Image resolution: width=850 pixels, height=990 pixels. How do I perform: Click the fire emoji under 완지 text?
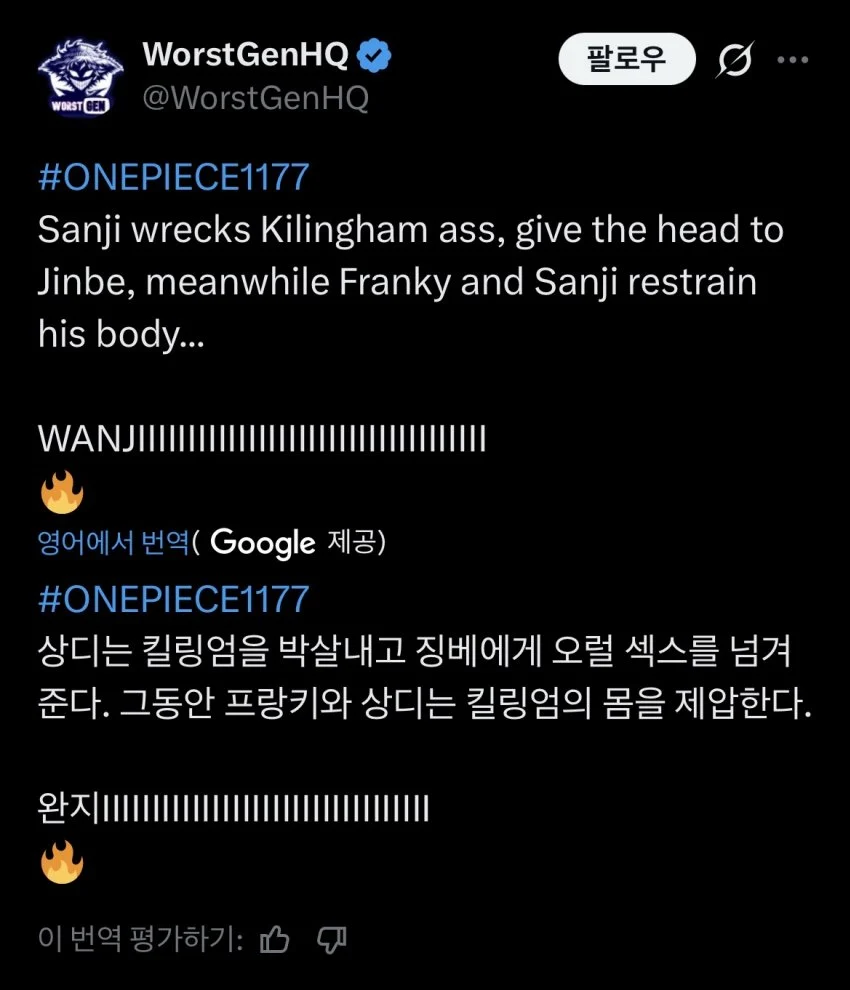62,863
